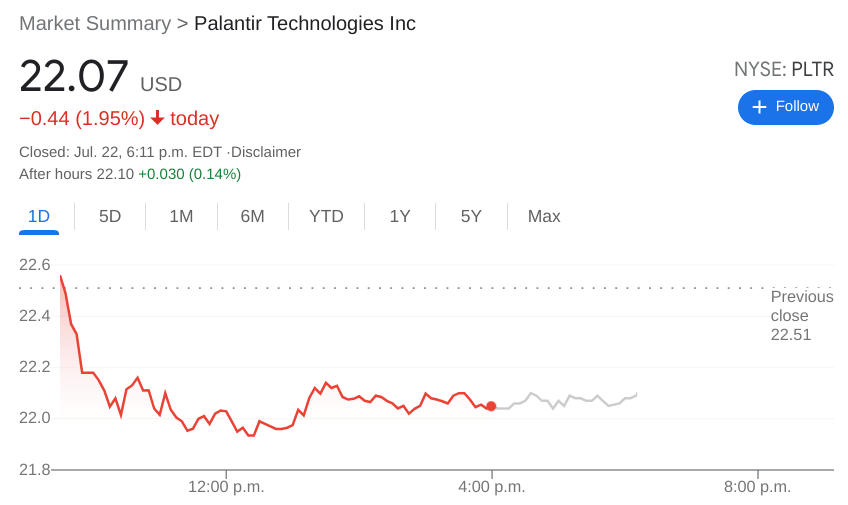Select the Max range tab
Screen dimensions: 848x505
tap(544, 216)
